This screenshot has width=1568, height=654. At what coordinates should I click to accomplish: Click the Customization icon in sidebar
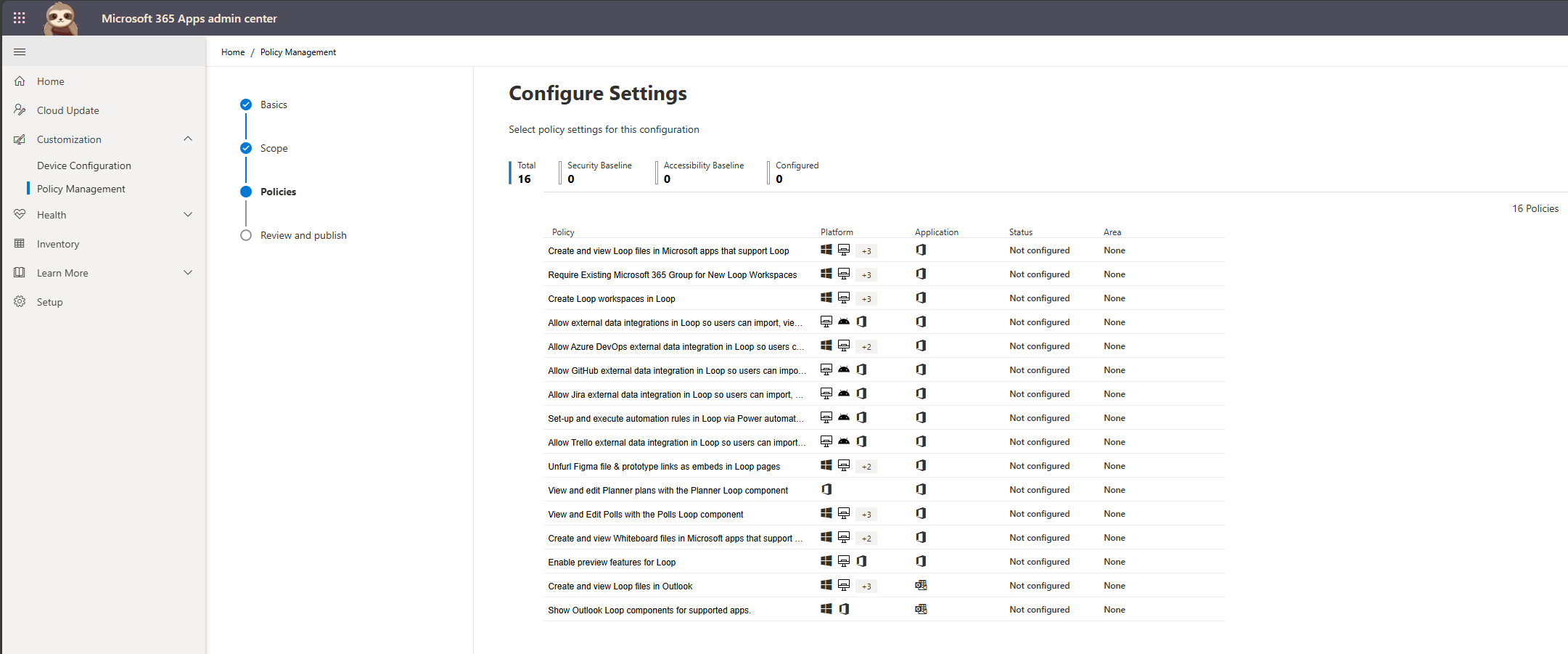tap(20, 139)
